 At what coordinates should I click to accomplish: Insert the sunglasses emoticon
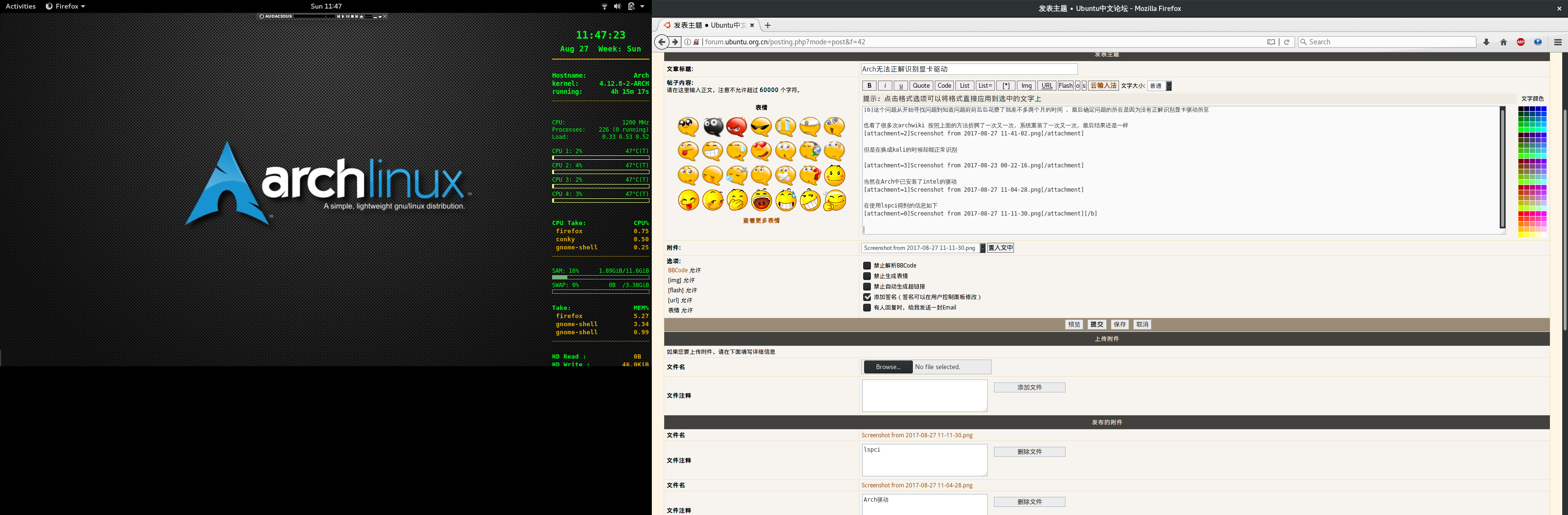761,126
